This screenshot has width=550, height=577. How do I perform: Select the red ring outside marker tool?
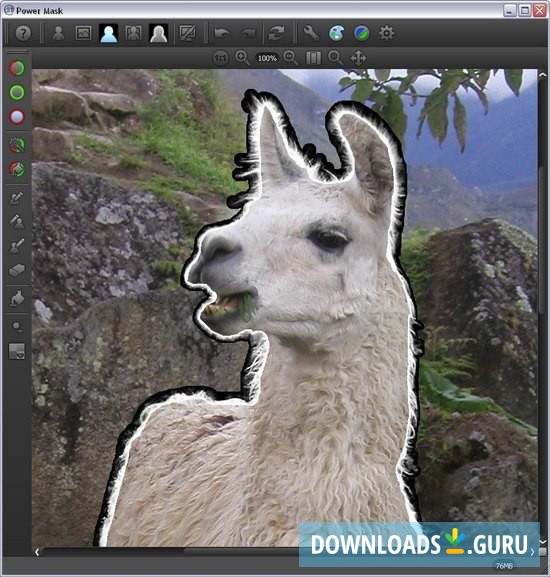click(17, 117)
